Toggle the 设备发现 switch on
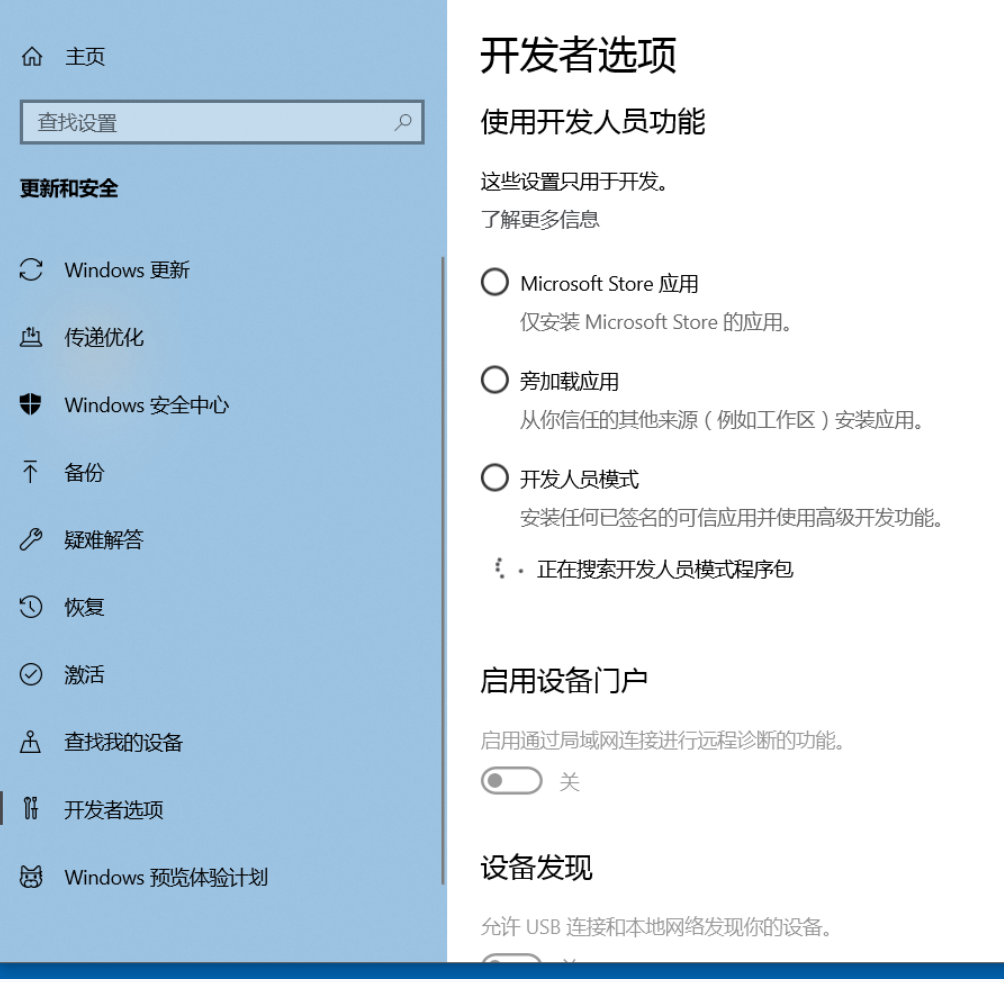This screenshot has width=1004, height=982. click(511, 964)
